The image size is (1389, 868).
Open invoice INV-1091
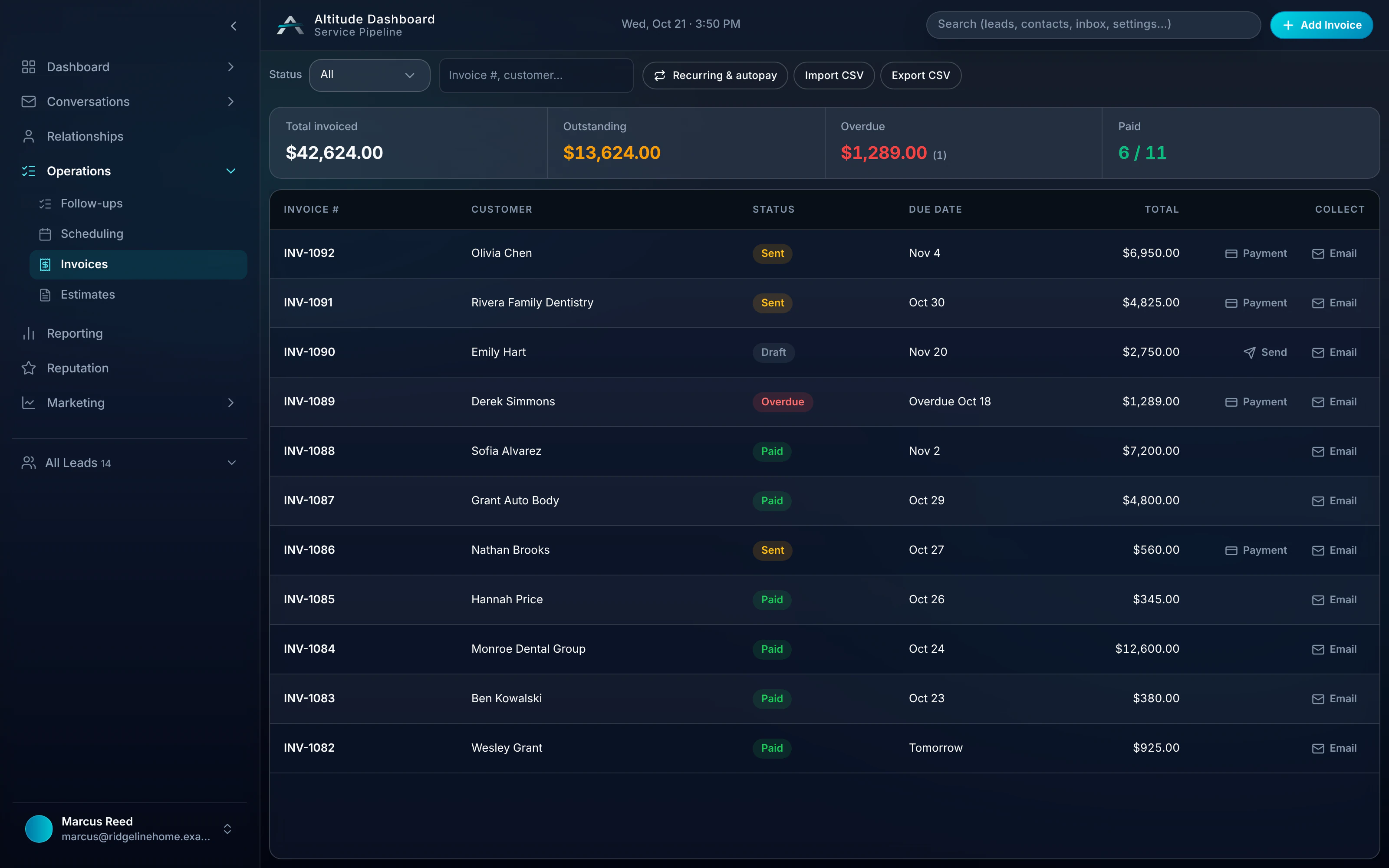tap(308, 302)
